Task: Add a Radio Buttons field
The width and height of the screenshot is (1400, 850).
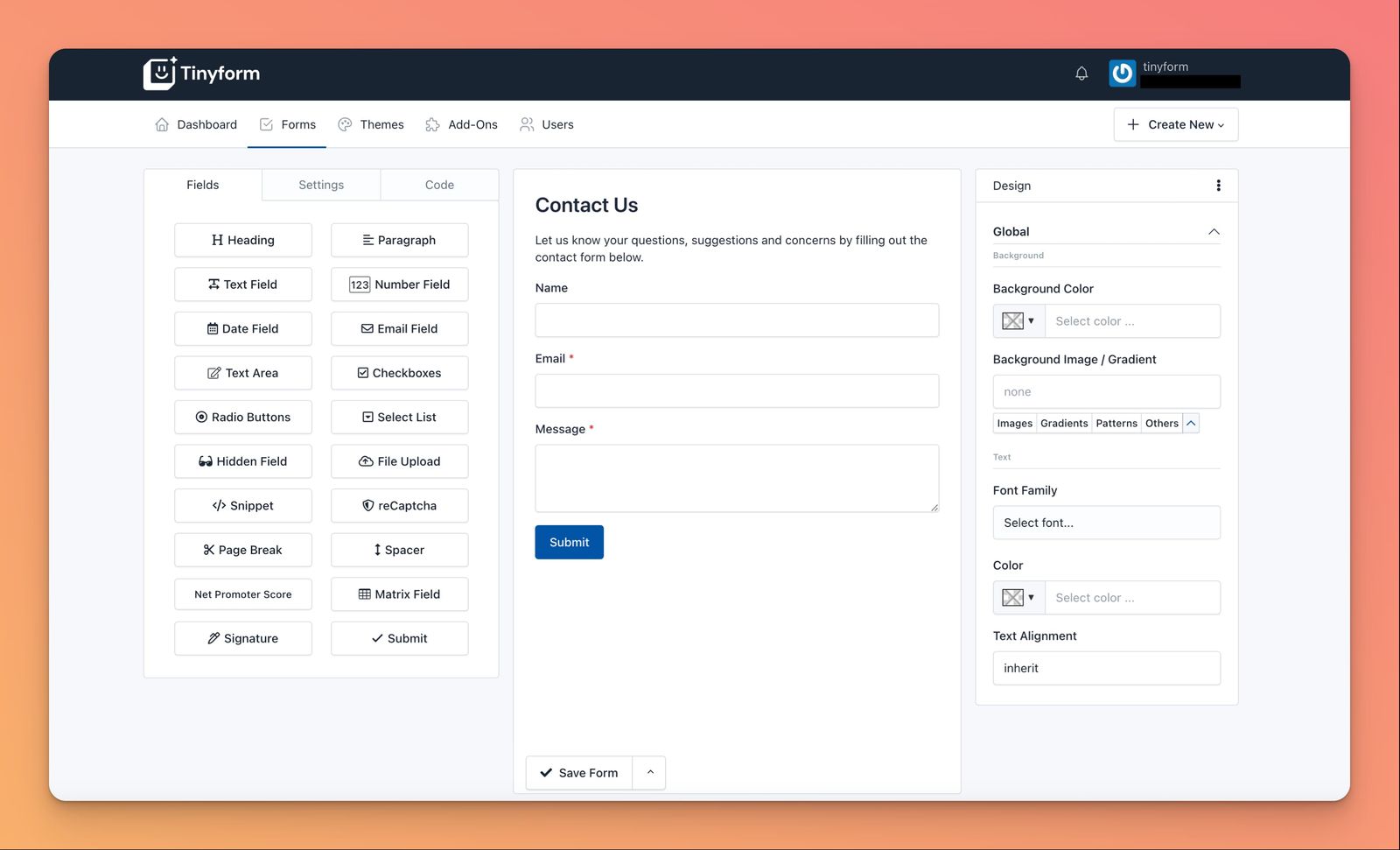Action: tap(242, 417)
